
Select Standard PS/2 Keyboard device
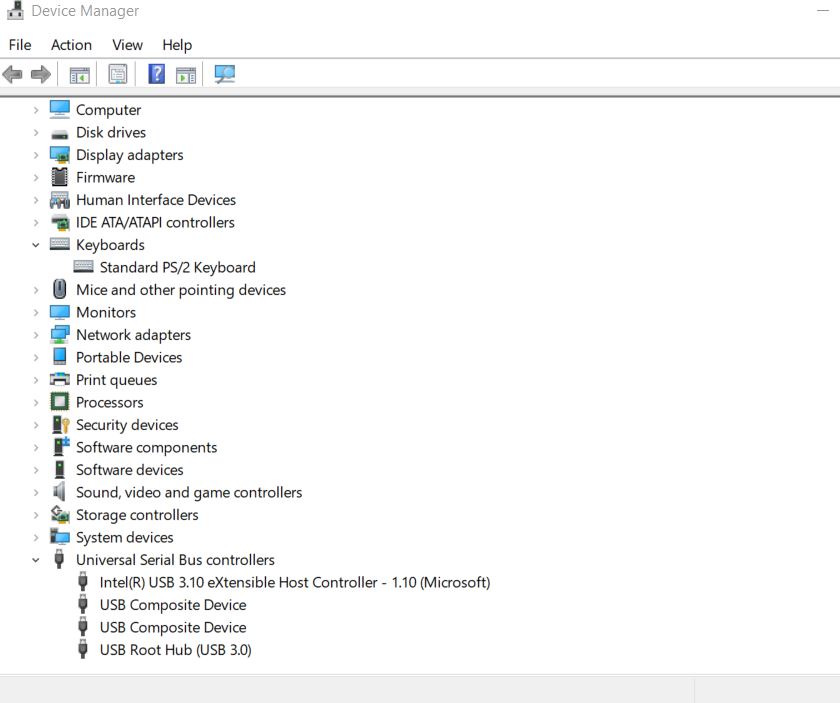click(x=177, y=267)
